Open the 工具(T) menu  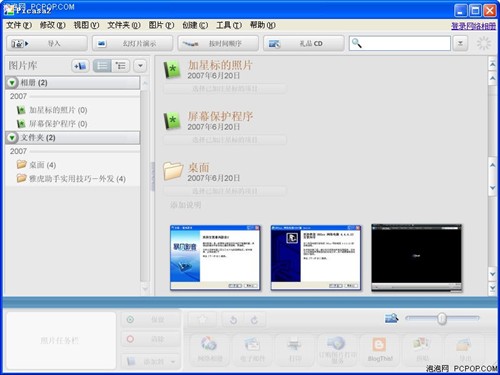click(x=229, y=25)
